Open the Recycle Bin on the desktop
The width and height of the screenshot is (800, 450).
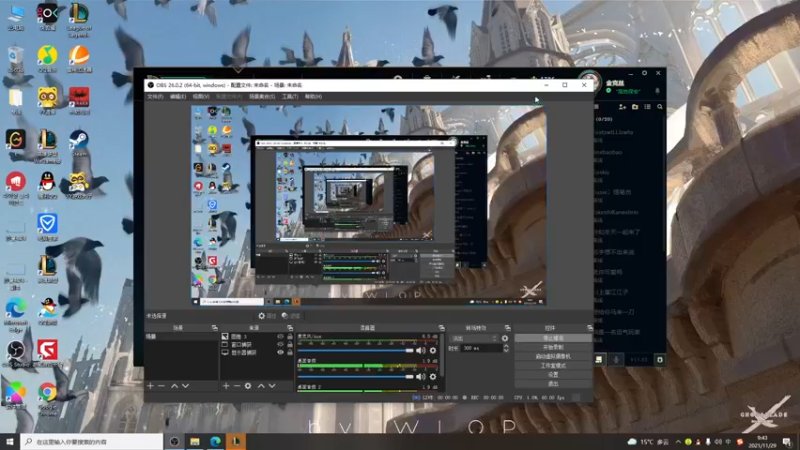16,59
